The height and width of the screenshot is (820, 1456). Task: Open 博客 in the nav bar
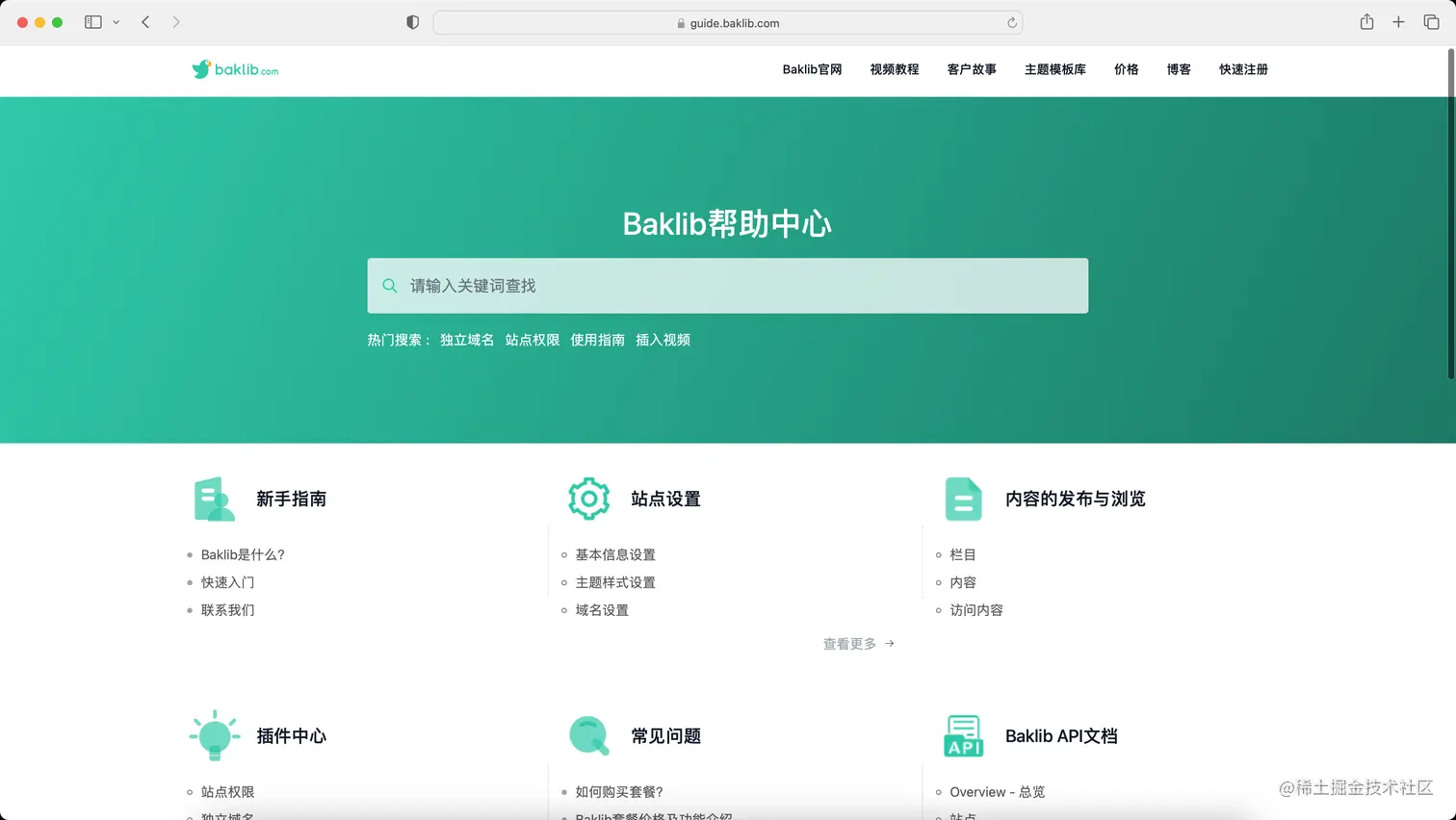[x=1179, y=69]
